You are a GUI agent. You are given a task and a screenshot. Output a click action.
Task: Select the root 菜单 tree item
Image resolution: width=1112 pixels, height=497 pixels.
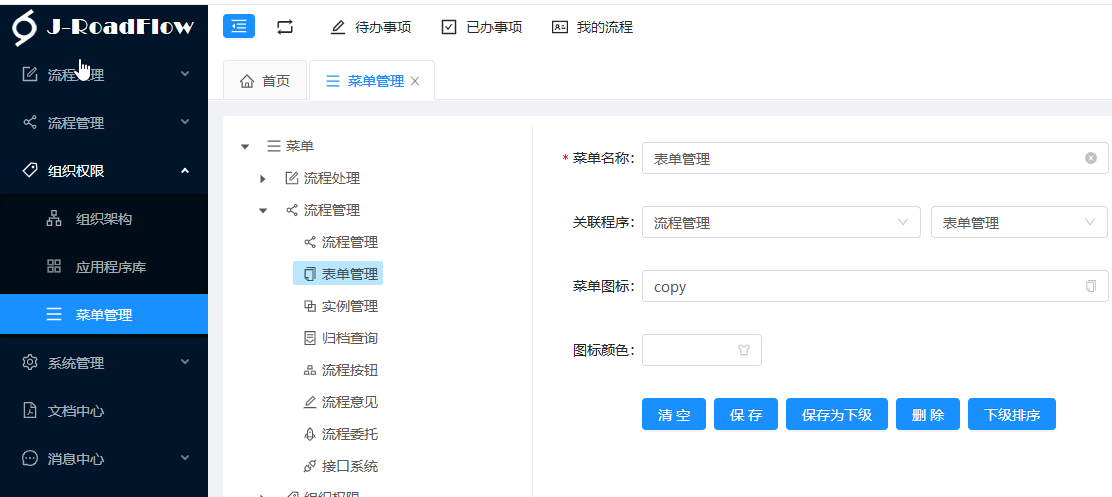pyautogui.click(x=291, y=146)
